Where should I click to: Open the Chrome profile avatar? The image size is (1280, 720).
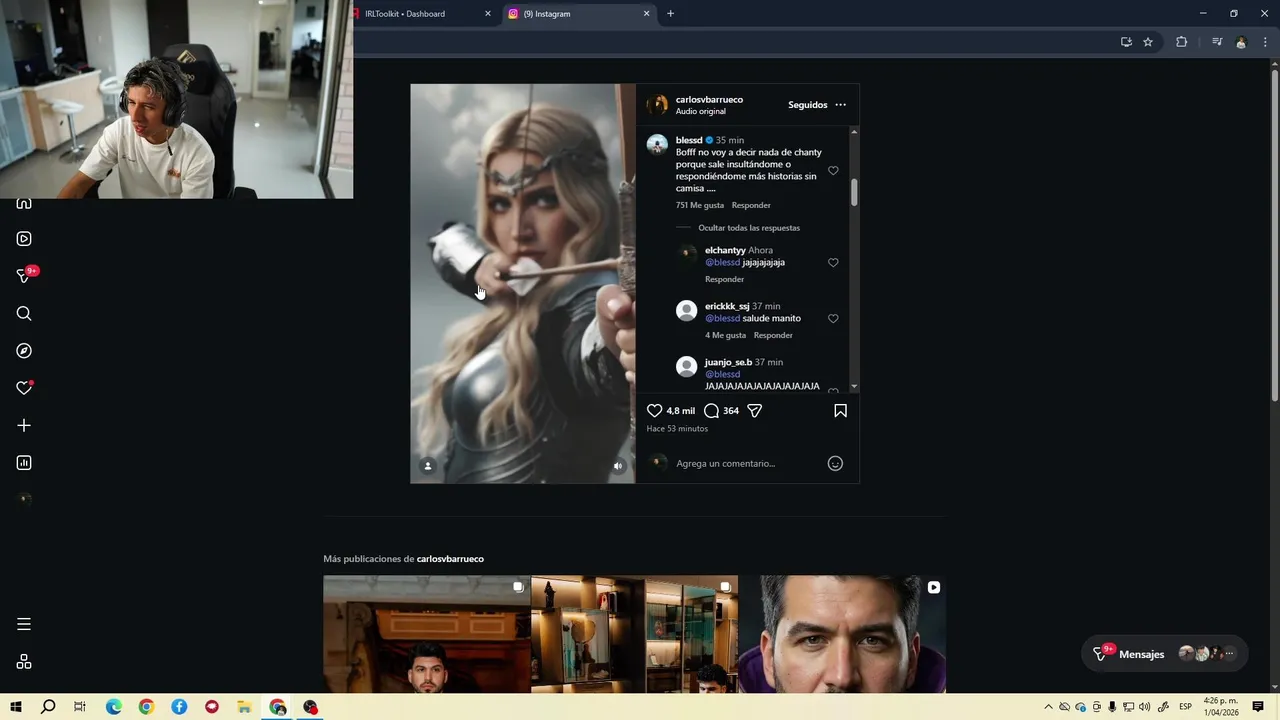[x=1241, y=42]
